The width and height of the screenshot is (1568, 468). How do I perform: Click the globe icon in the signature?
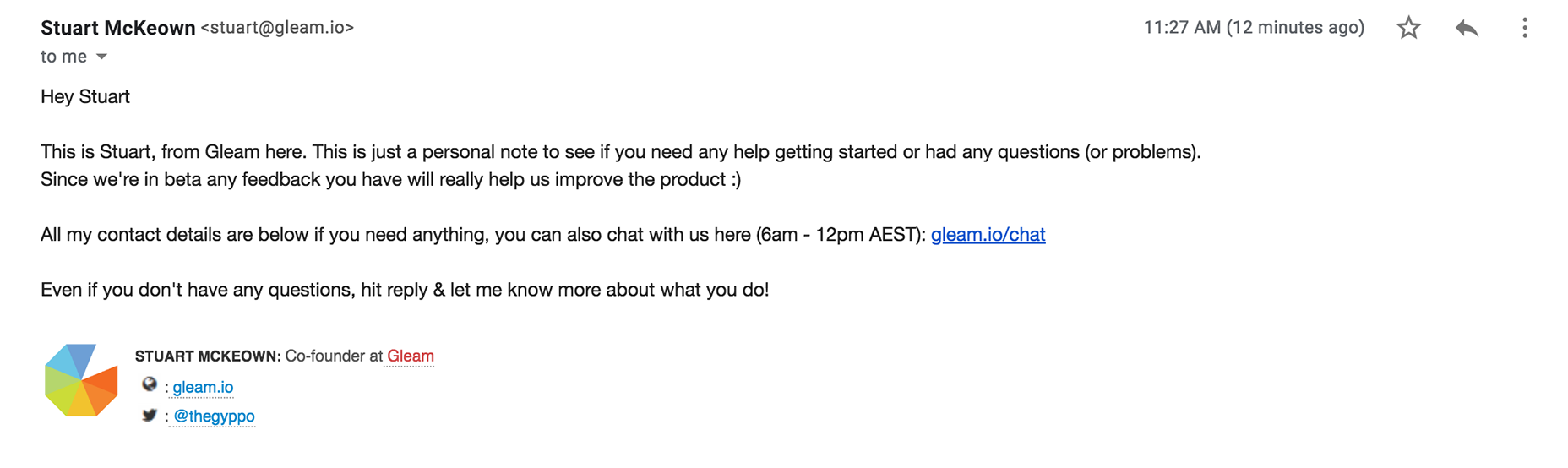[x=150, y=385]
